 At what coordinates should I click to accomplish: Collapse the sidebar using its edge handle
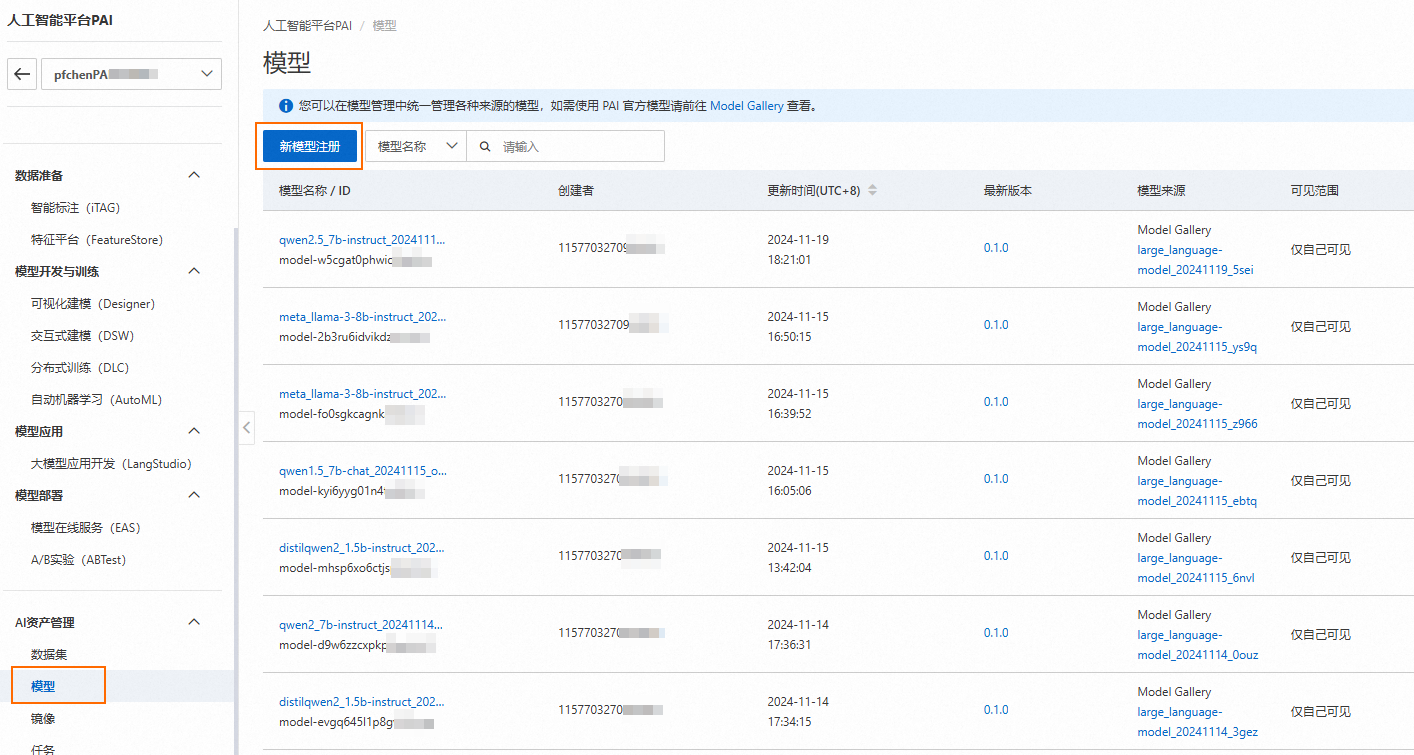pos(246,429)
